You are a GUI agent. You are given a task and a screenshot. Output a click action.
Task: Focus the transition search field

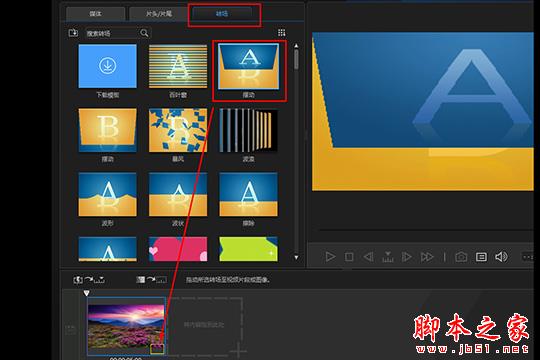111,33
